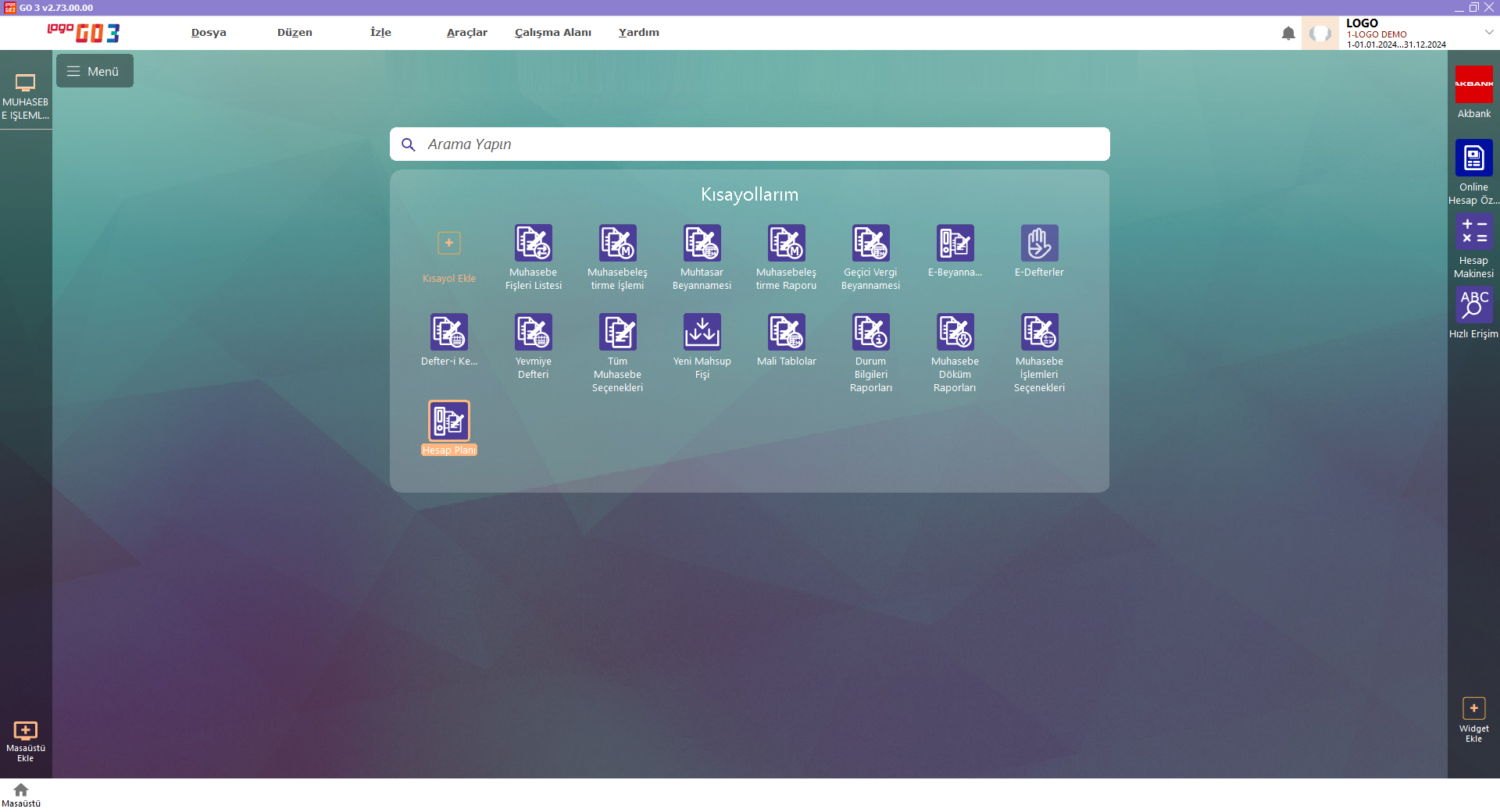Open the E-Defterler shortcut icon

click(x=1039, y=244)
